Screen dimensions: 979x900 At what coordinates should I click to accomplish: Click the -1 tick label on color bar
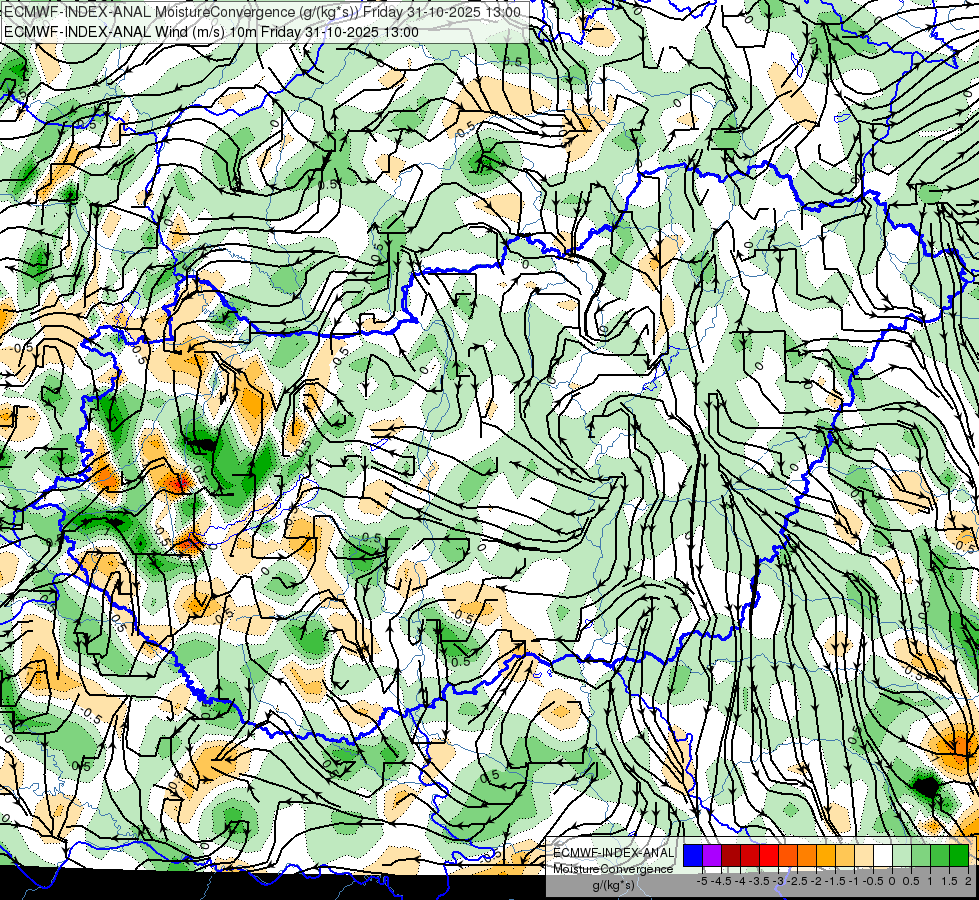point(854,882)
